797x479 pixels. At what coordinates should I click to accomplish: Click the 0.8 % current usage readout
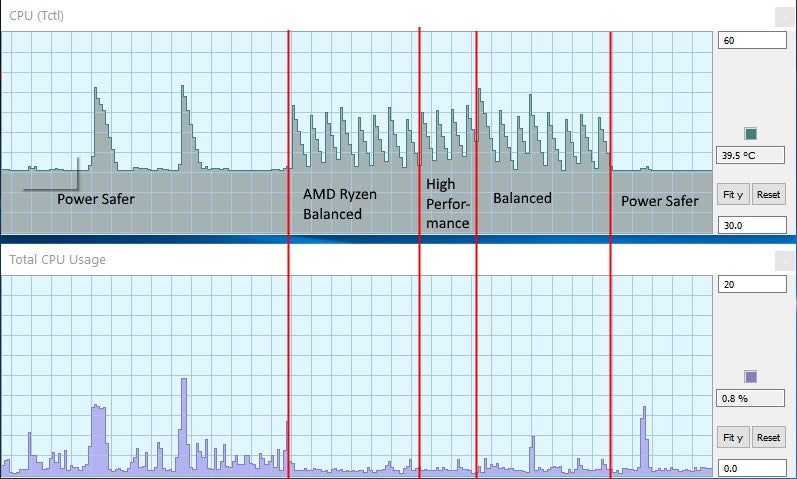click(752, 398)
